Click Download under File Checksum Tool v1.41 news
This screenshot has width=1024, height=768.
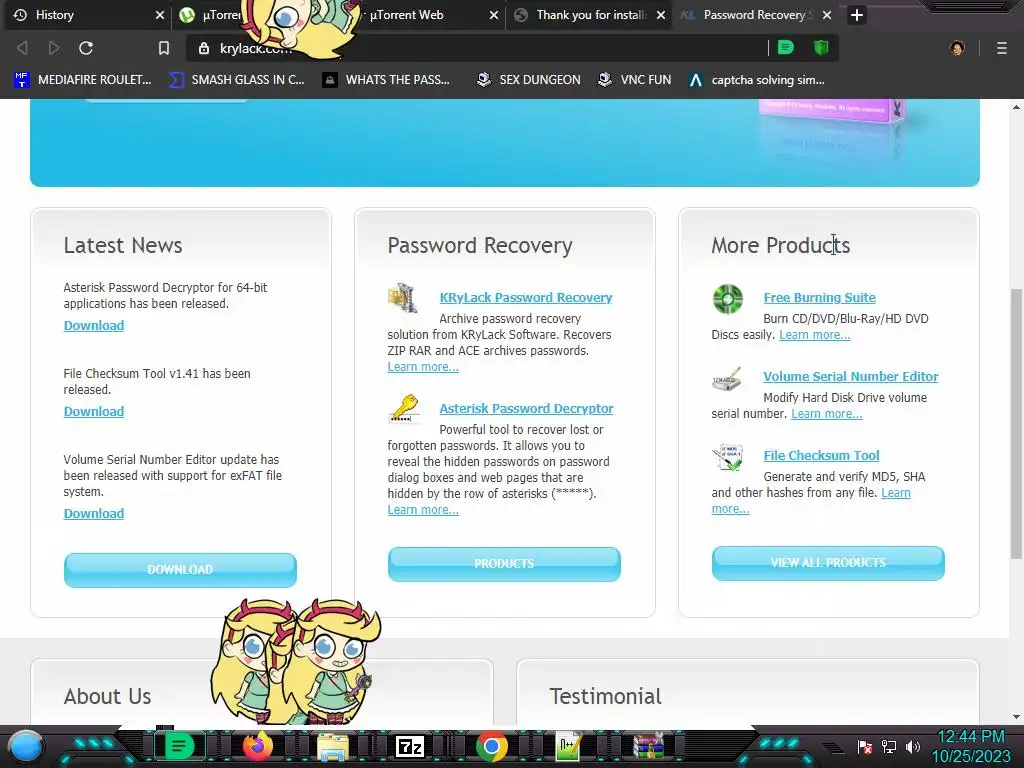pos(94,411)
